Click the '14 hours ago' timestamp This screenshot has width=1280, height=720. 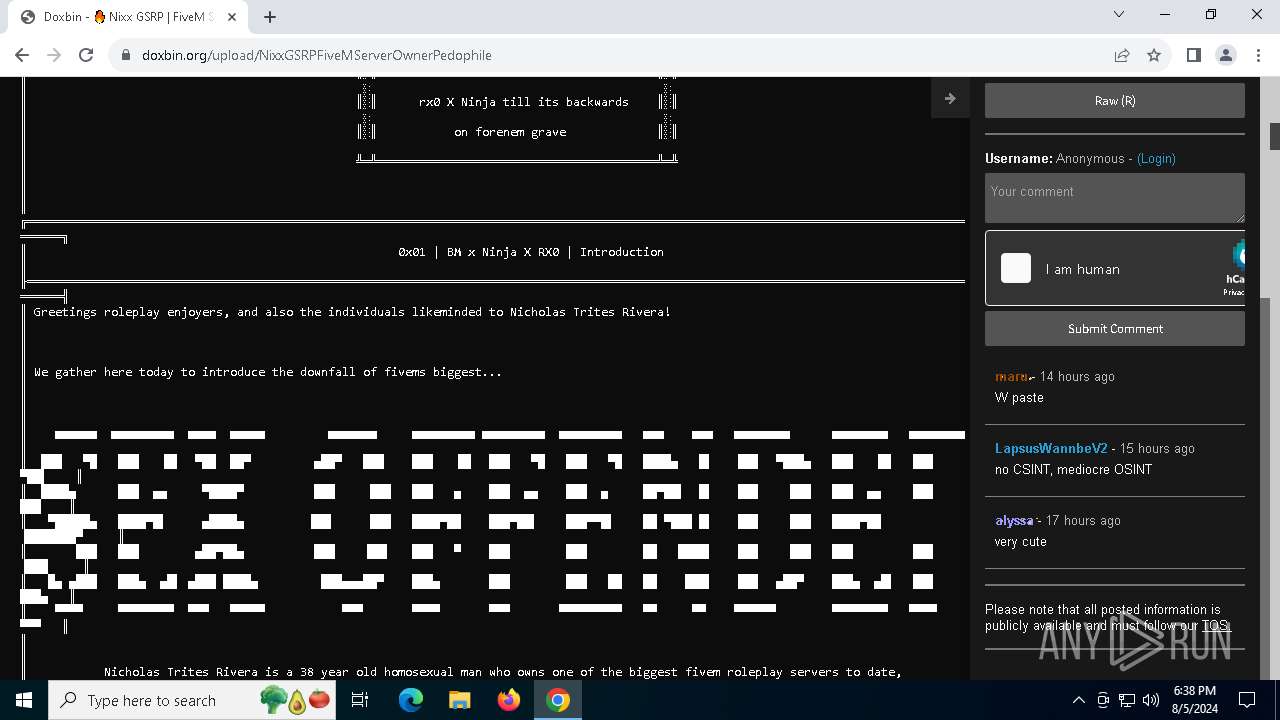click(1077, 376)
